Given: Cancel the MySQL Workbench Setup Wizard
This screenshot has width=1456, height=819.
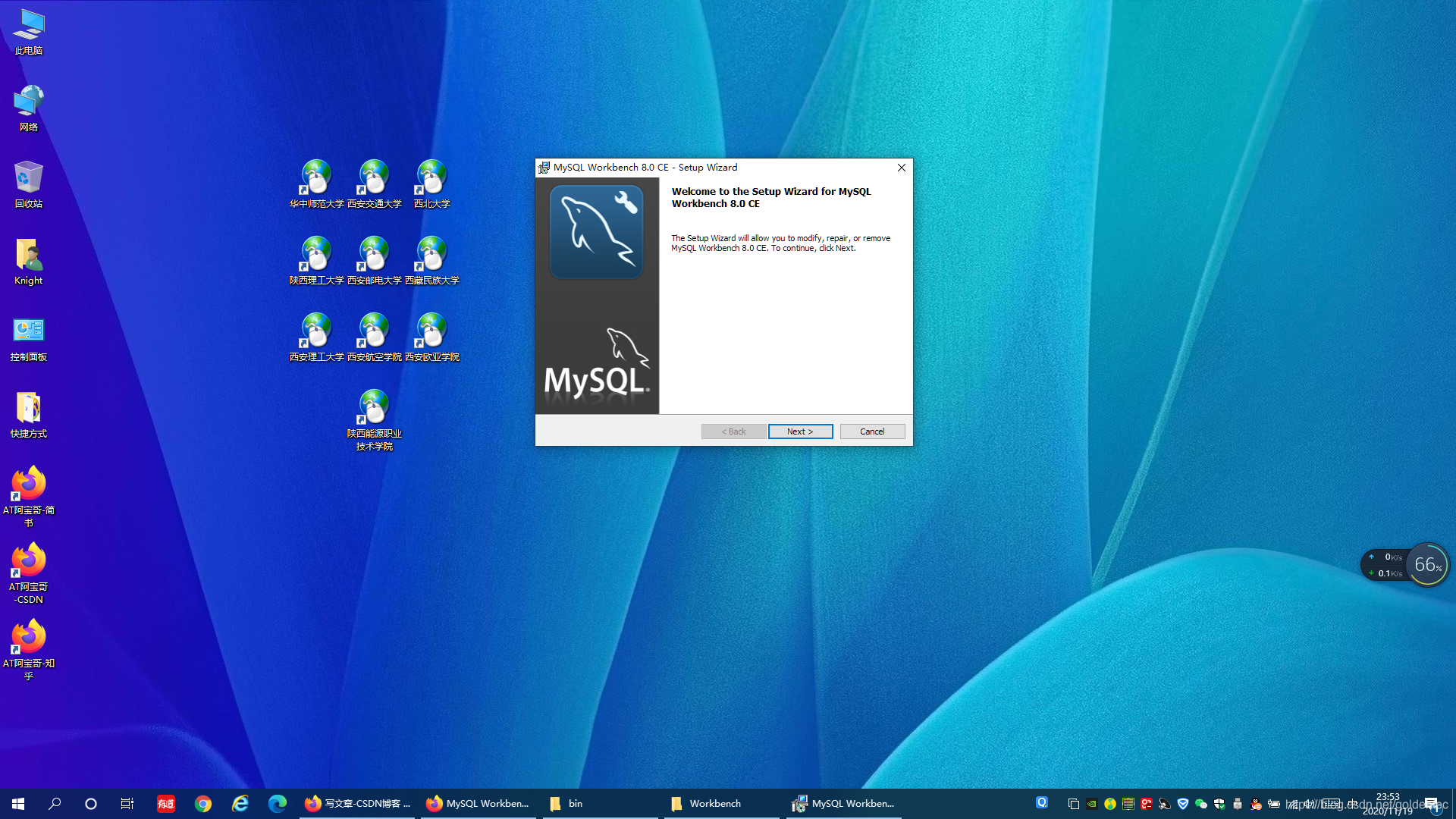Looking at the screenshot, I should pyautogui.click(x=872, y=431).
